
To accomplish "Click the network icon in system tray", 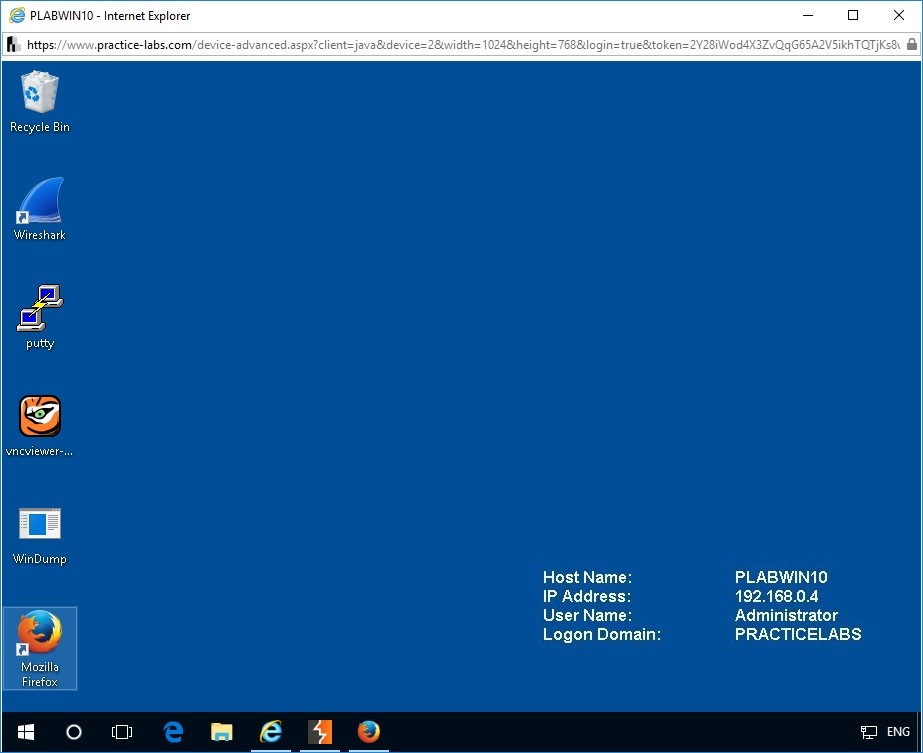I will click(x=869, y=732).
